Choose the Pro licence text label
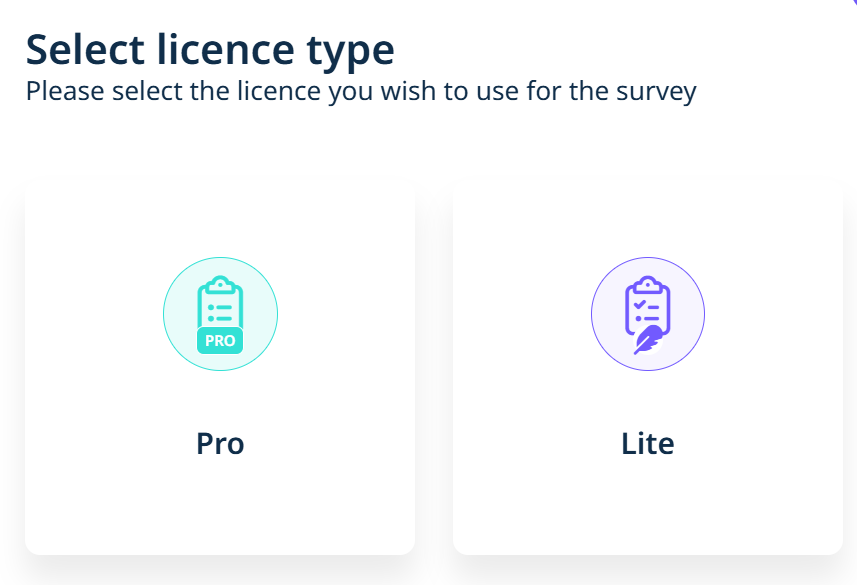The height and width of the screenshot is (585, 857). point(220,443)
